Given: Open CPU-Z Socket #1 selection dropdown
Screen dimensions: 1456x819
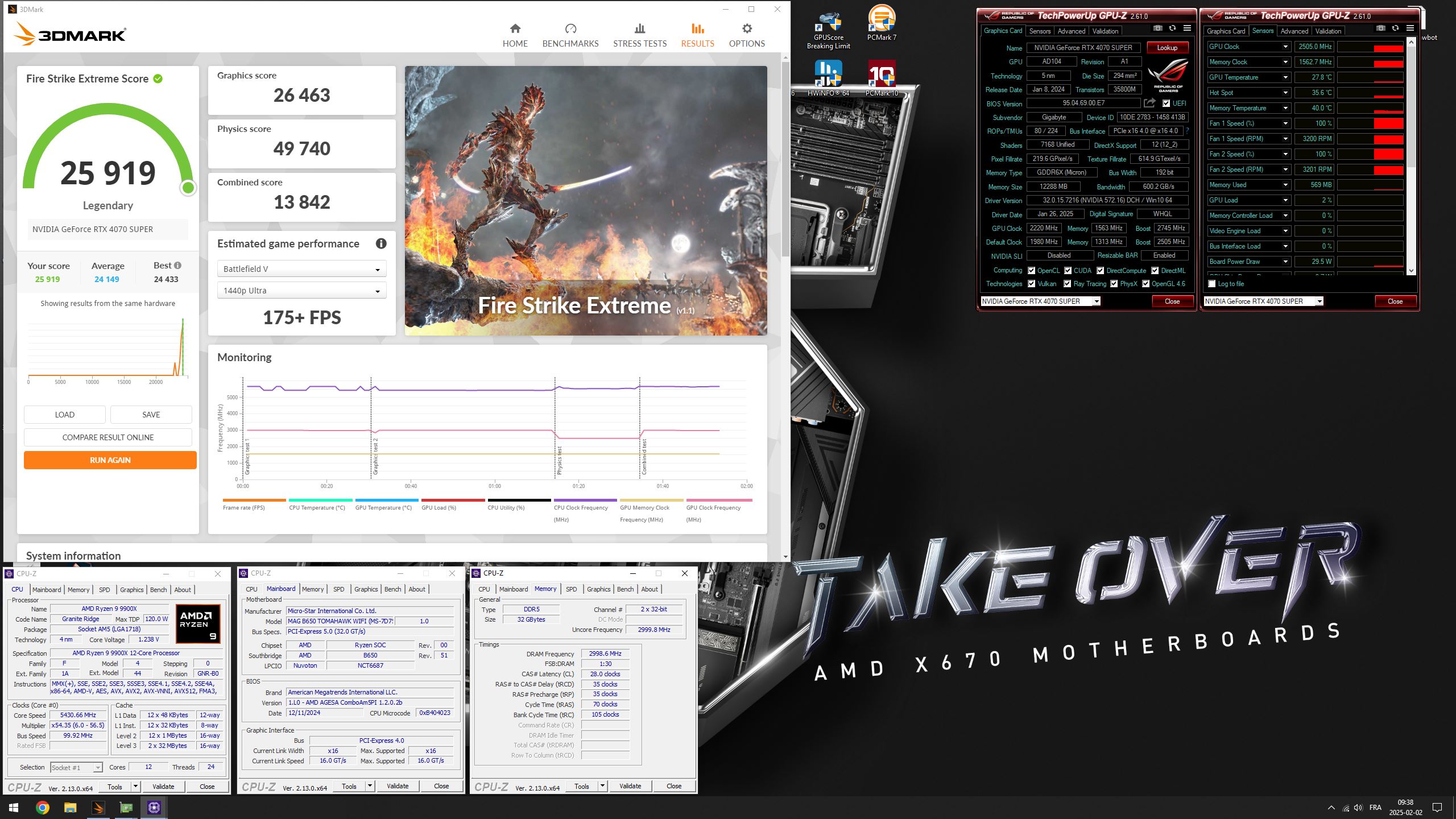Looking at the screenshot, I should 76,767.
